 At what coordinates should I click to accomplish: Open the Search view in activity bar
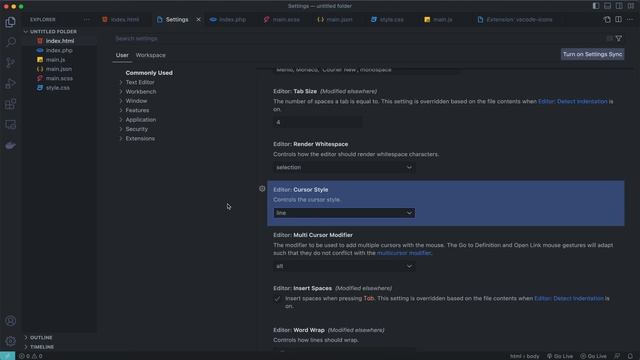point(10,42)
